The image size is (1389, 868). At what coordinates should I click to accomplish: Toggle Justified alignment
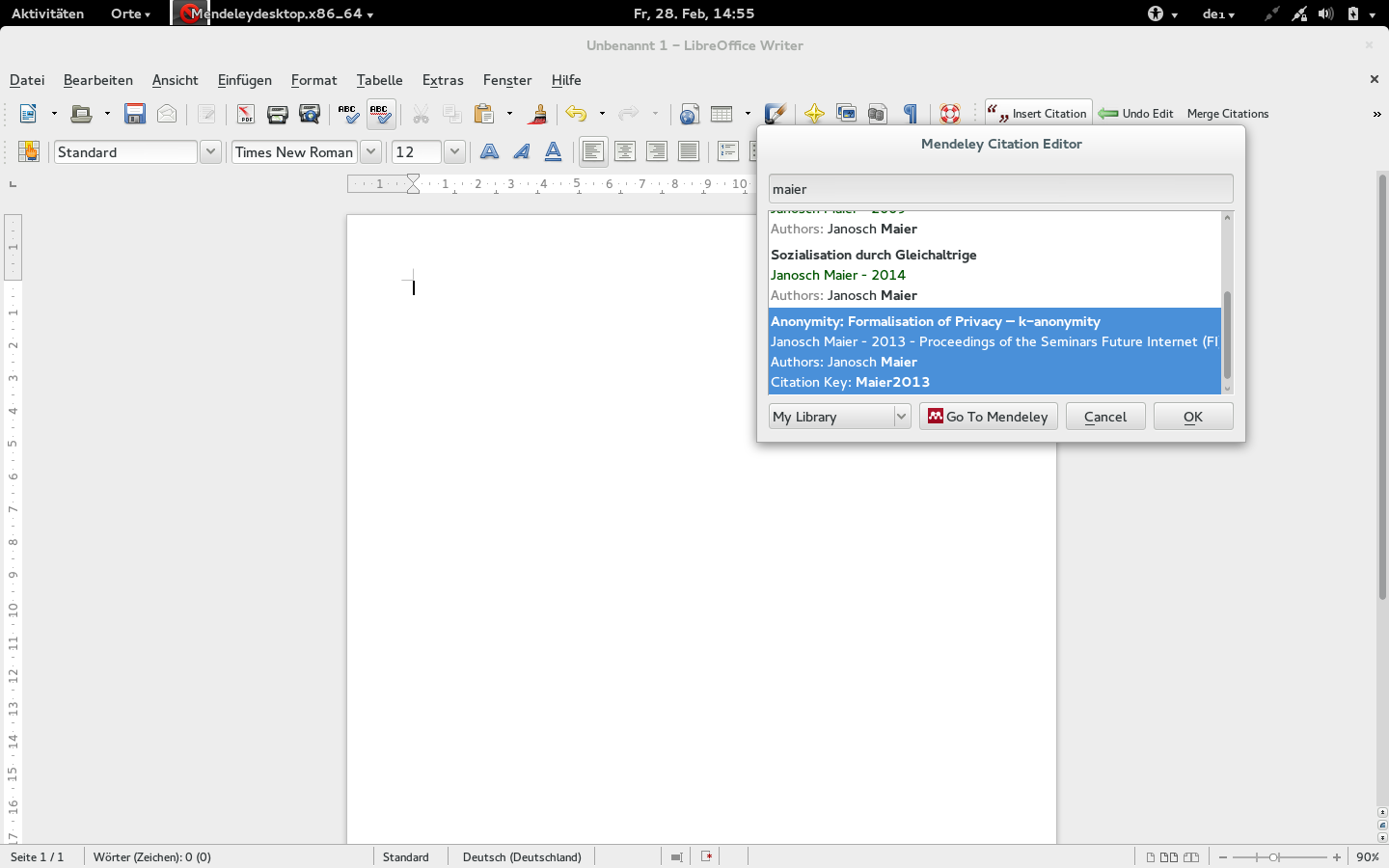pyautogui.click(x=689, y=151)
